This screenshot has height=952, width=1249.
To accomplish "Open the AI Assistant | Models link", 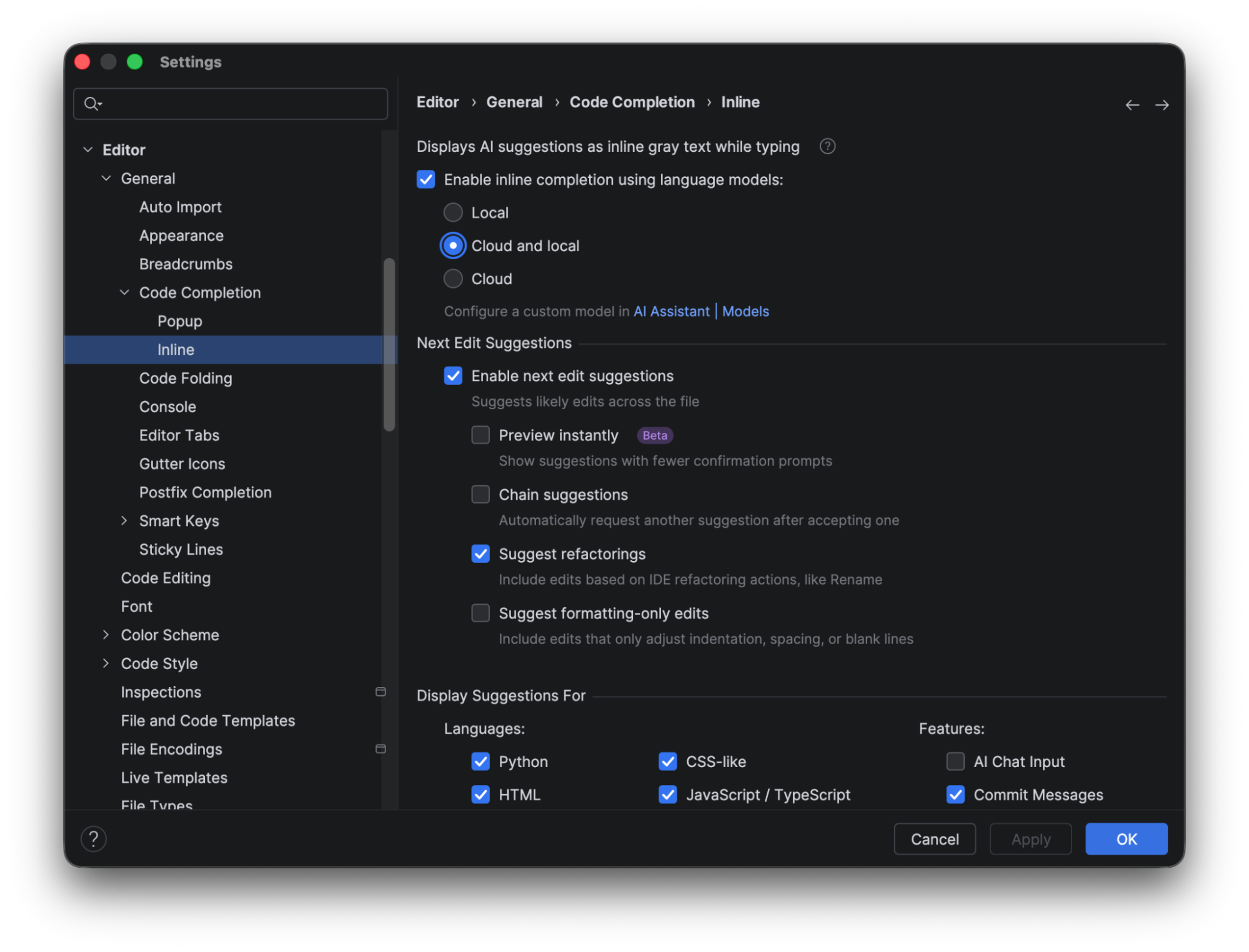I will [701, 311].
